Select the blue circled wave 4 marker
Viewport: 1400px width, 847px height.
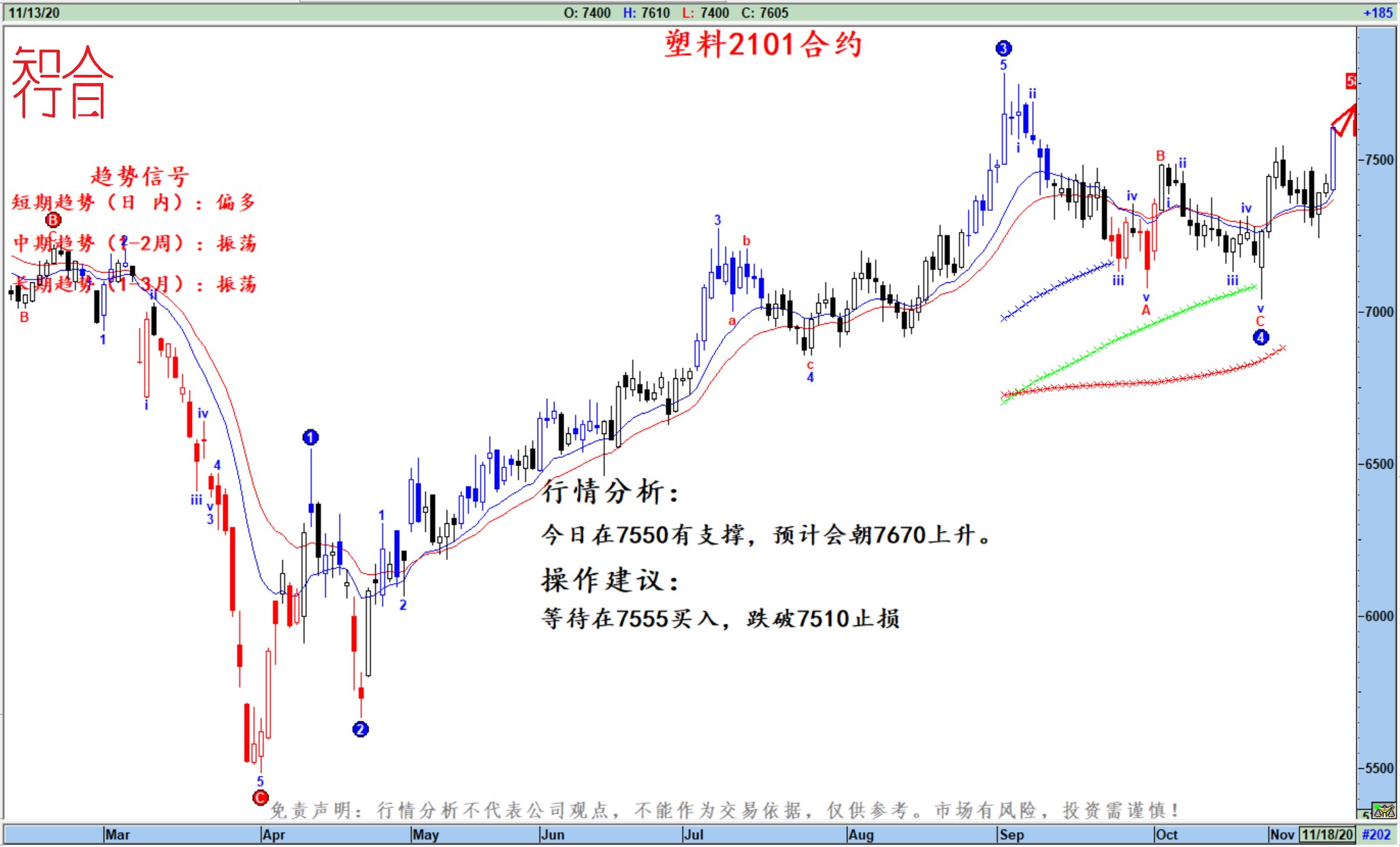click(1260, 337)
